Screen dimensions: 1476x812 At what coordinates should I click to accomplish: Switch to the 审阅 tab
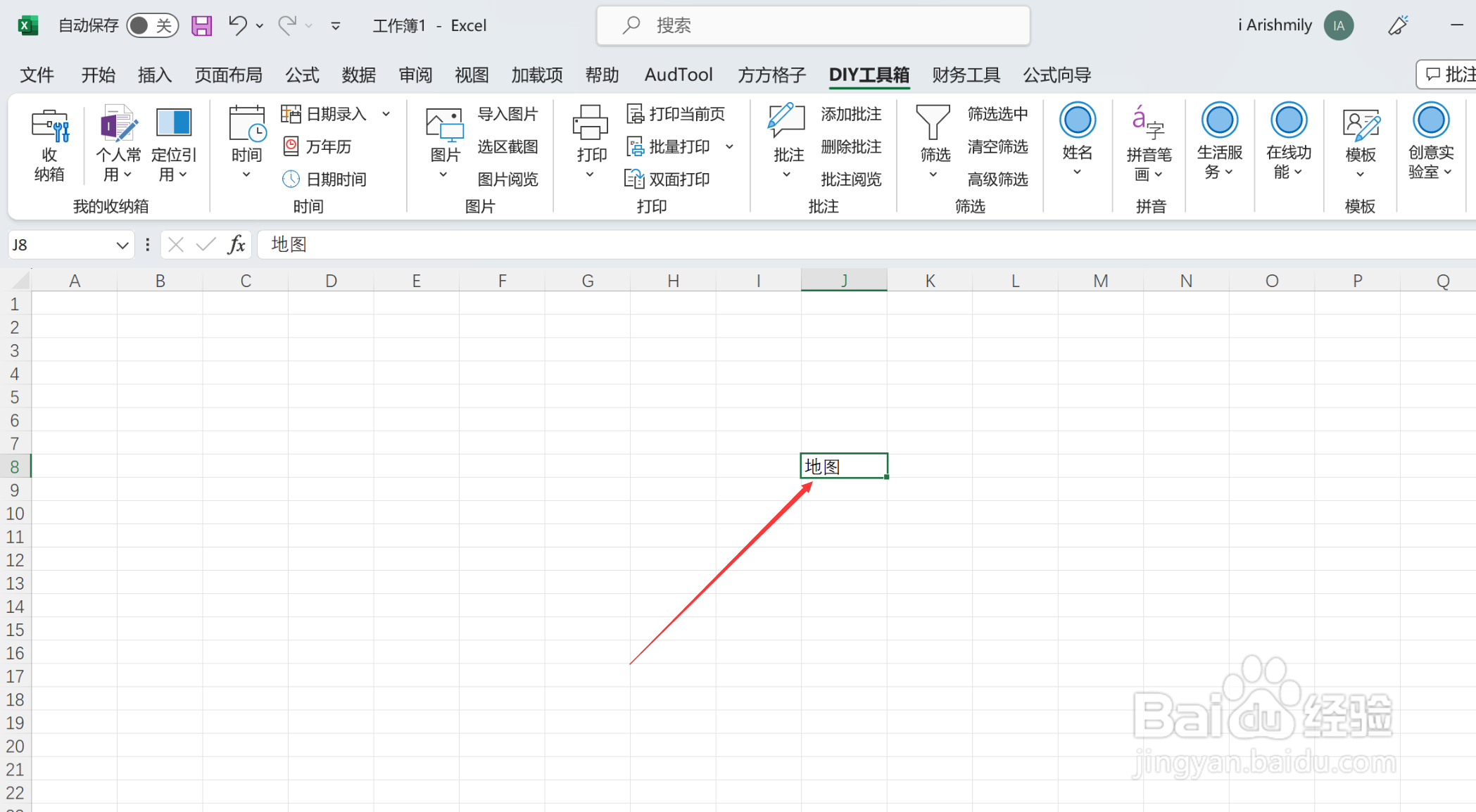tap(415, 75)
